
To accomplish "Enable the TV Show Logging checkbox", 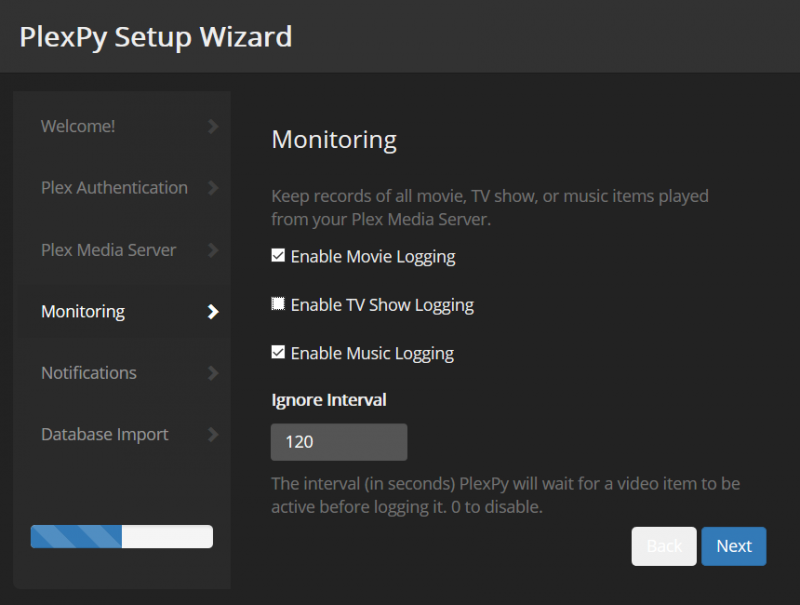I will click(279, 304).
